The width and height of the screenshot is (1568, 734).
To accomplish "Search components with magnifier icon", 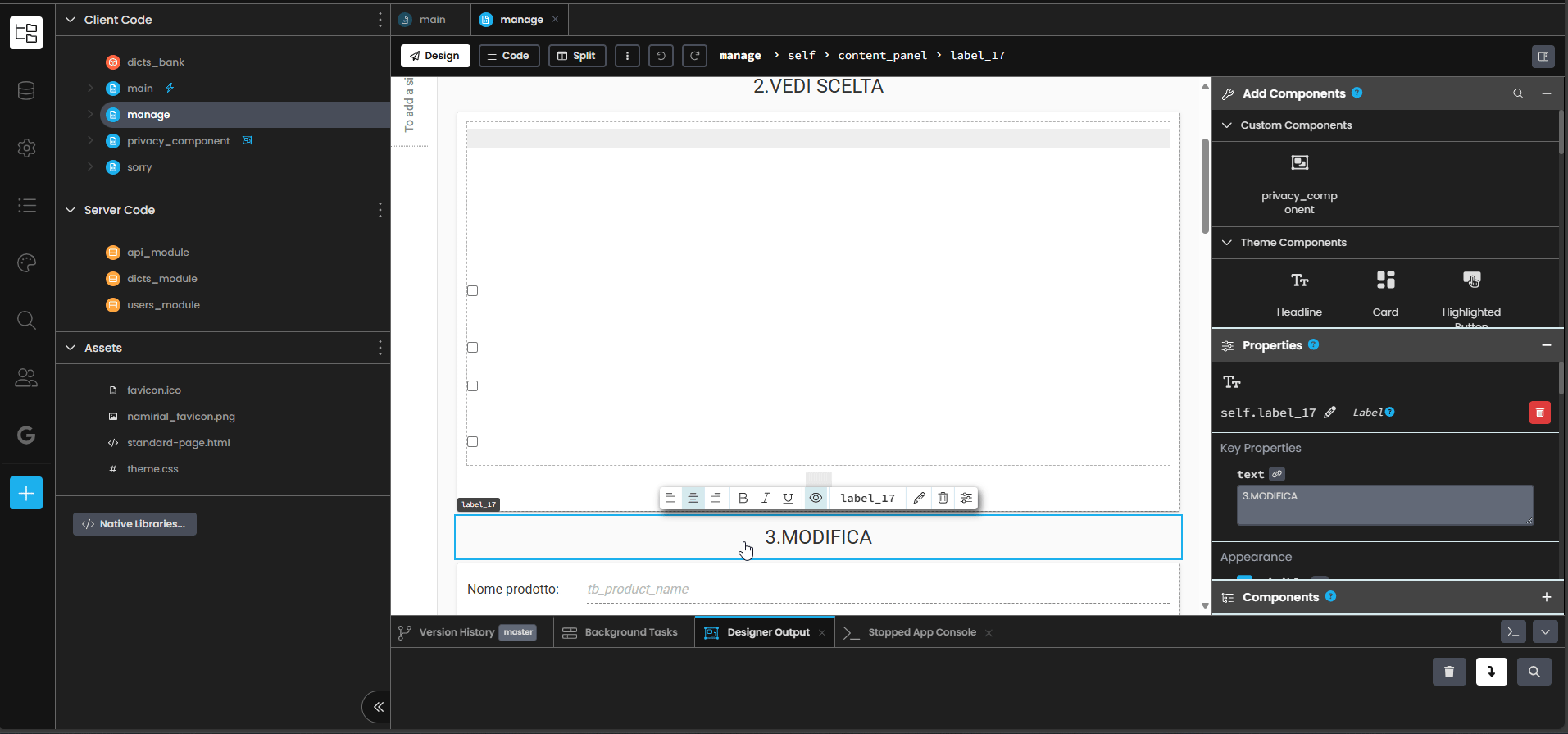I will click(1518, 93).
